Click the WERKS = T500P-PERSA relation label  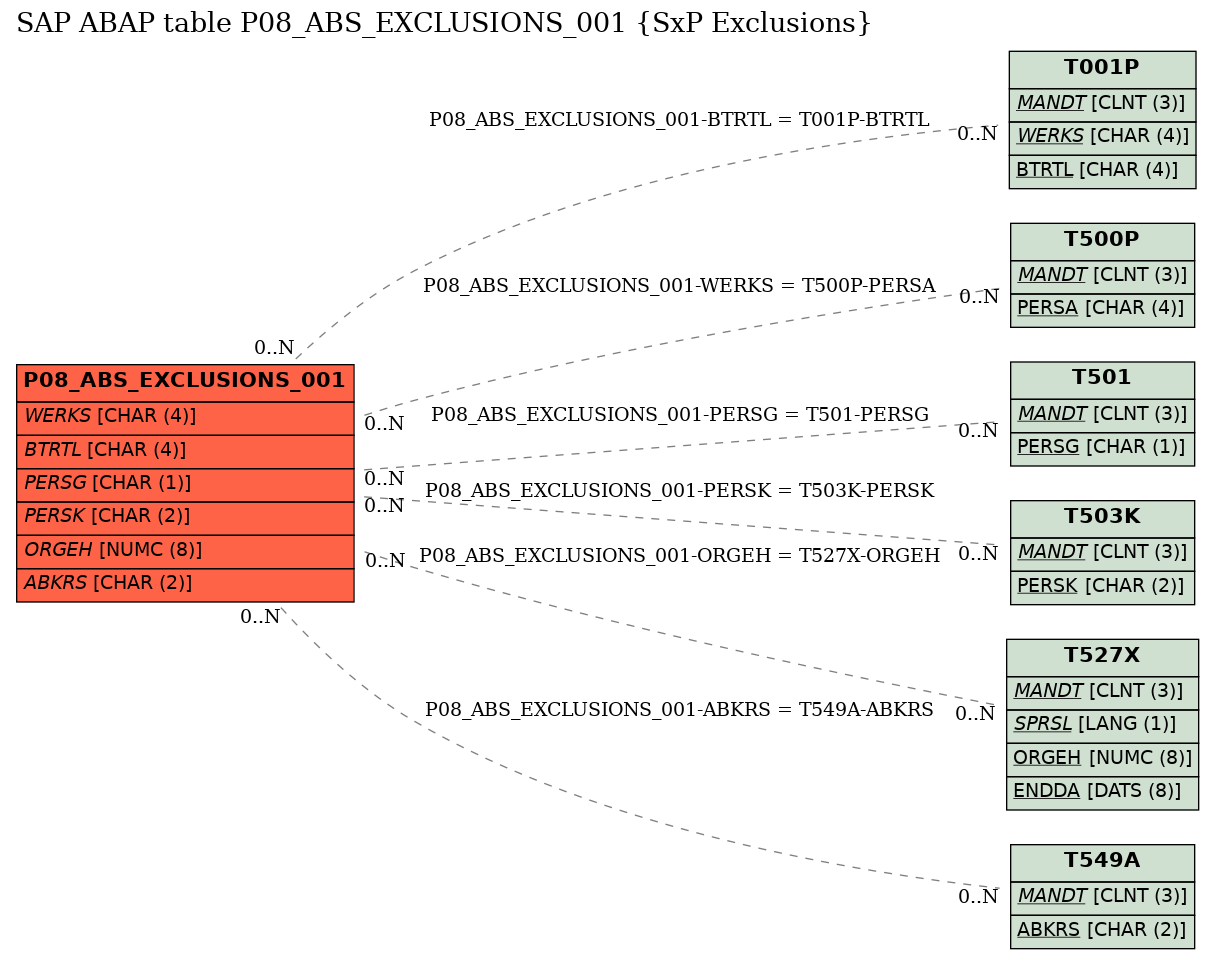click(x=679, y=286)
